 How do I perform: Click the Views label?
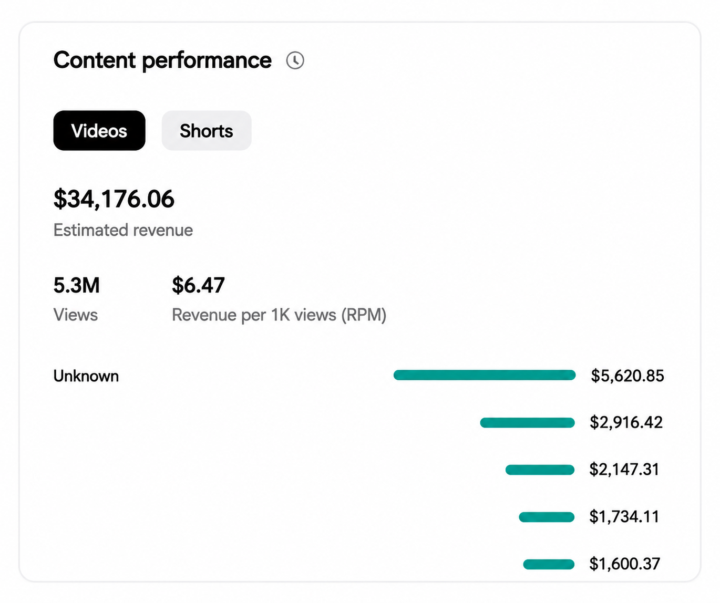coord(75,315)
